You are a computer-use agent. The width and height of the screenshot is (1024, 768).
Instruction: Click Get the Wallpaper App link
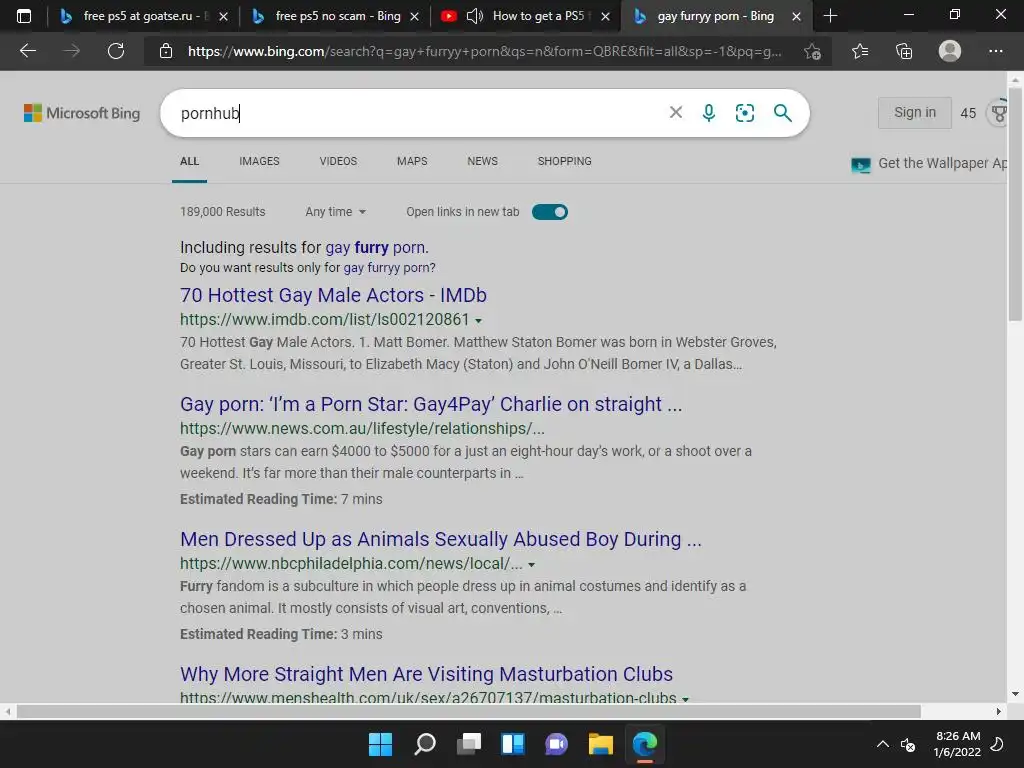[x=929, y=164]
